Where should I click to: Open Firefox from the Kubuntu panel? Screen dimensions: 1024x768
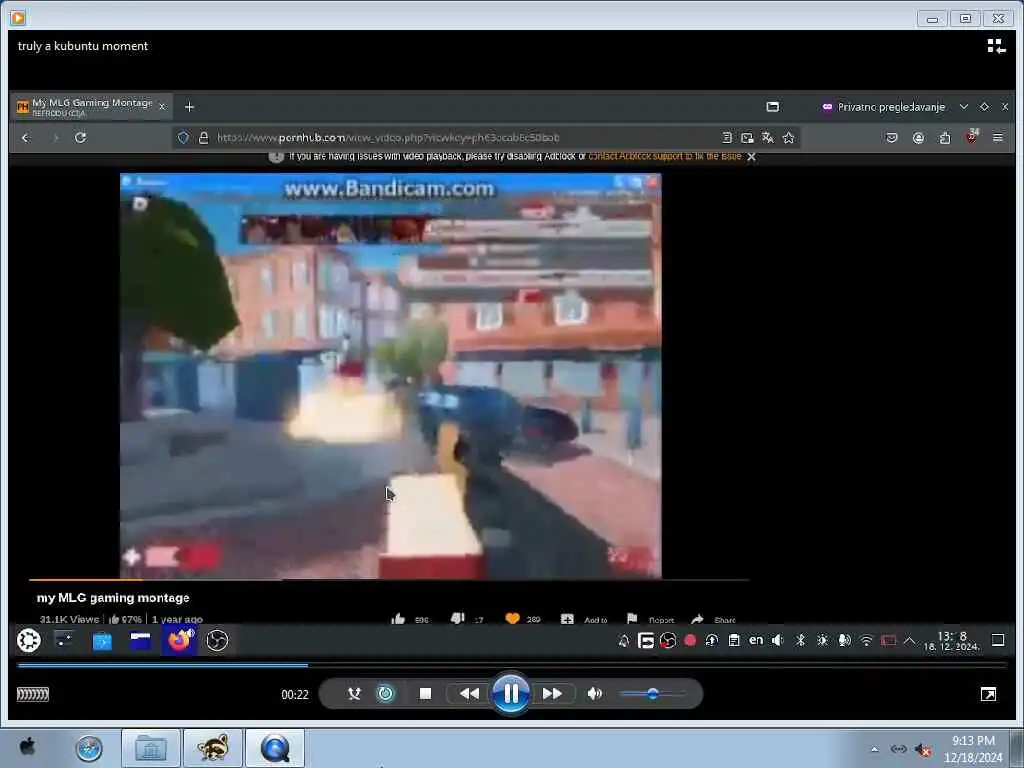[179, 640]
